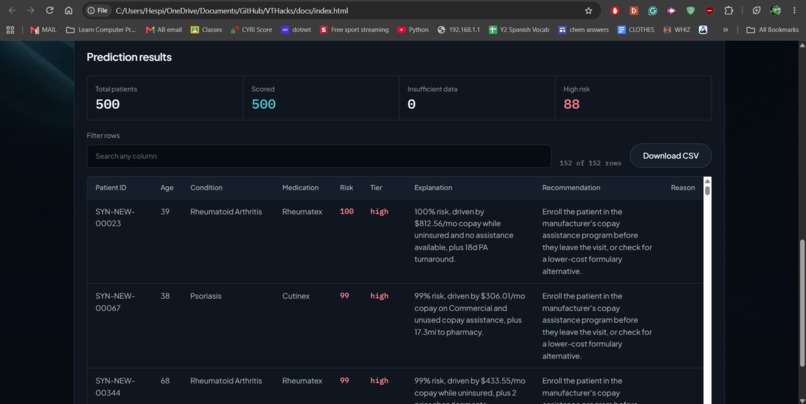Click the Insufficient data 0 stat
Image resolution: width=806 pixels, height=404 pixels.
(477, 98)
